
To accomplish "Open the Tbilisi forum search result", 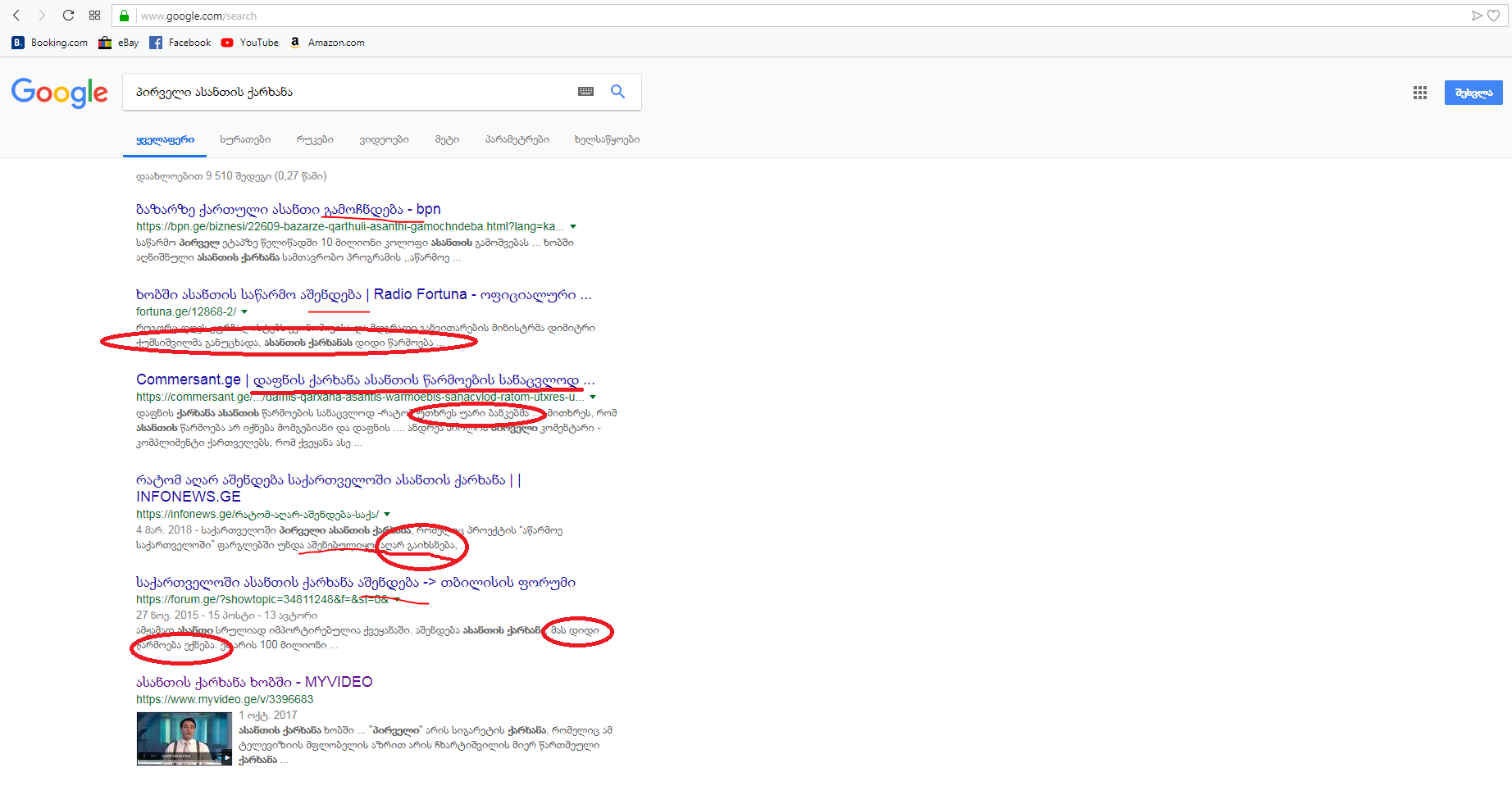I will [356, 583].
